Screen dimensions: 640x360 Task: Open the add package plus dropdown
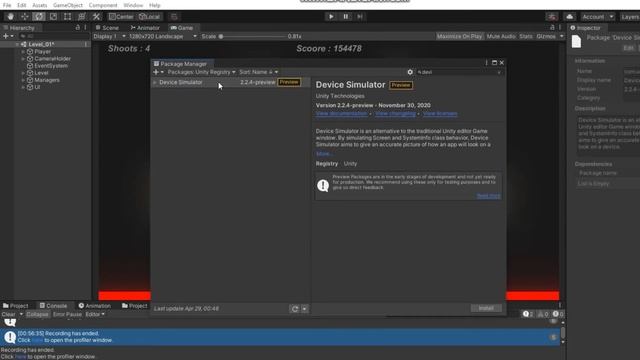pos(158,72)
